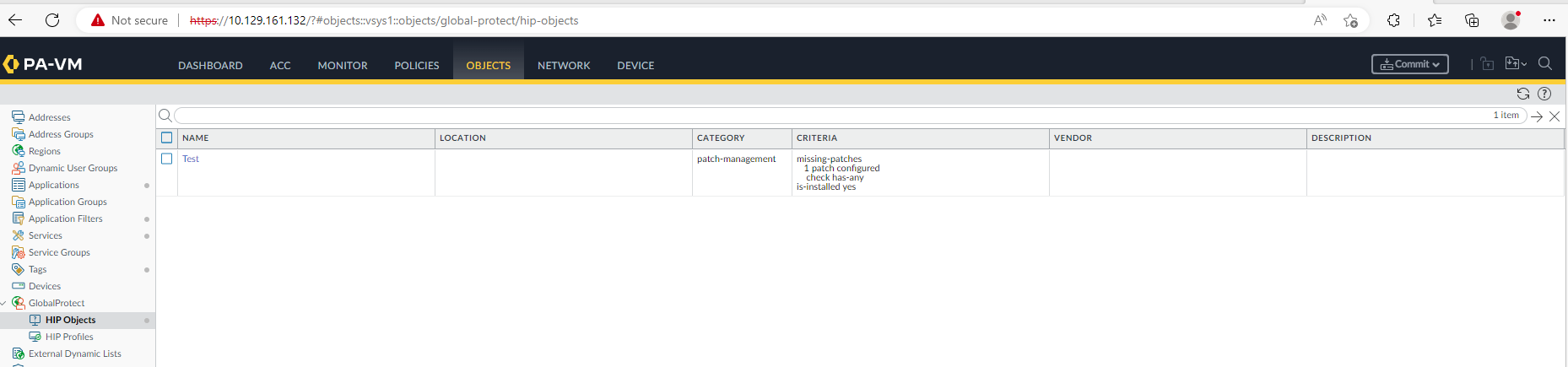Open Application Groups in the sidebar

(x=68, y=202)
